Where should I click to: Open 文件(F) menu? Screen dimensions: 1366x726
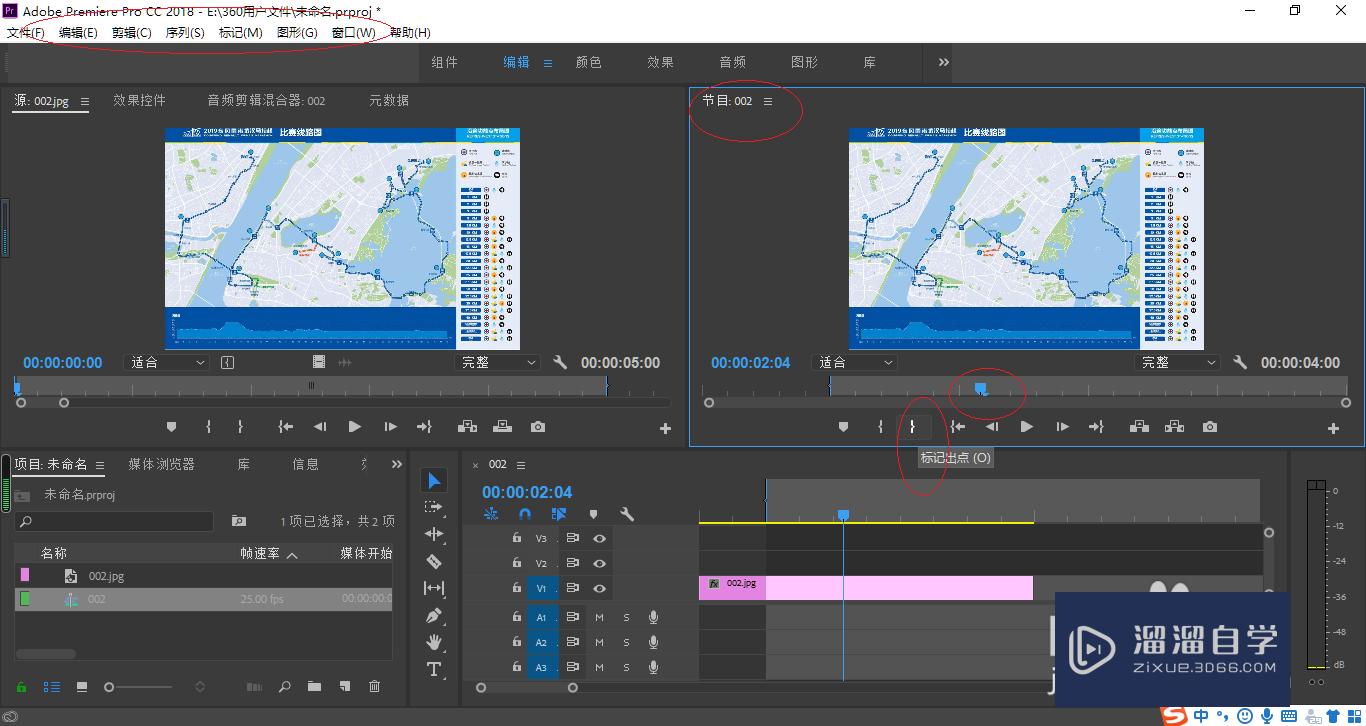(x=26, y=33)
